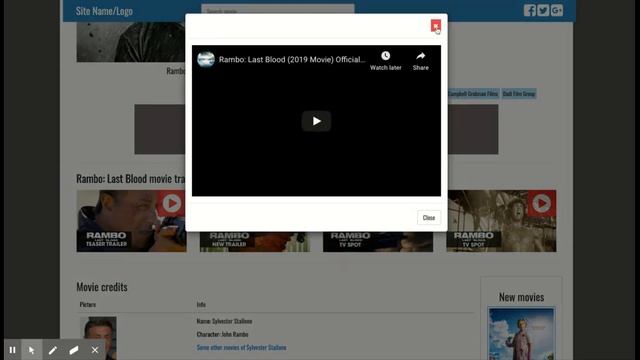Open Facebook social icon in header
Viewport: 640px width, 360px height.
point(529,10)
